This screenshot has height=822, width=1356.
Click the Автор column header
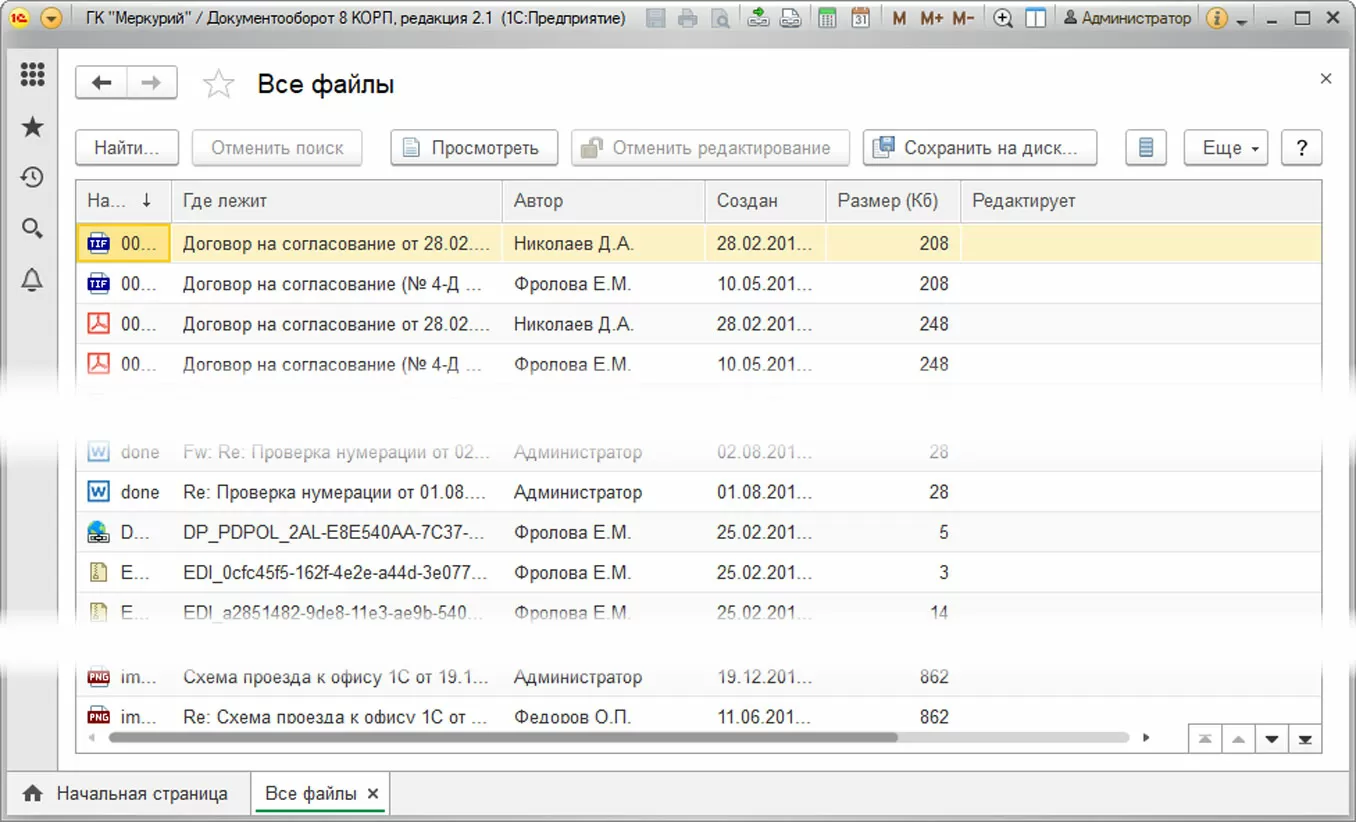point(603,201)
